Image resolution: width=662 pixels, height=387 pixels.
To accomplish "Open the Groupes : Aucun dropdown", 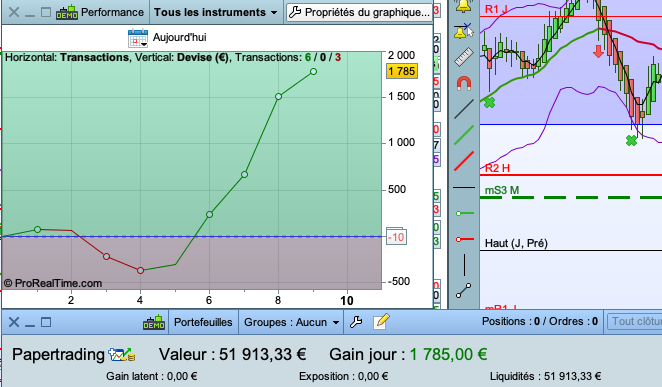I will pos(291,322).
